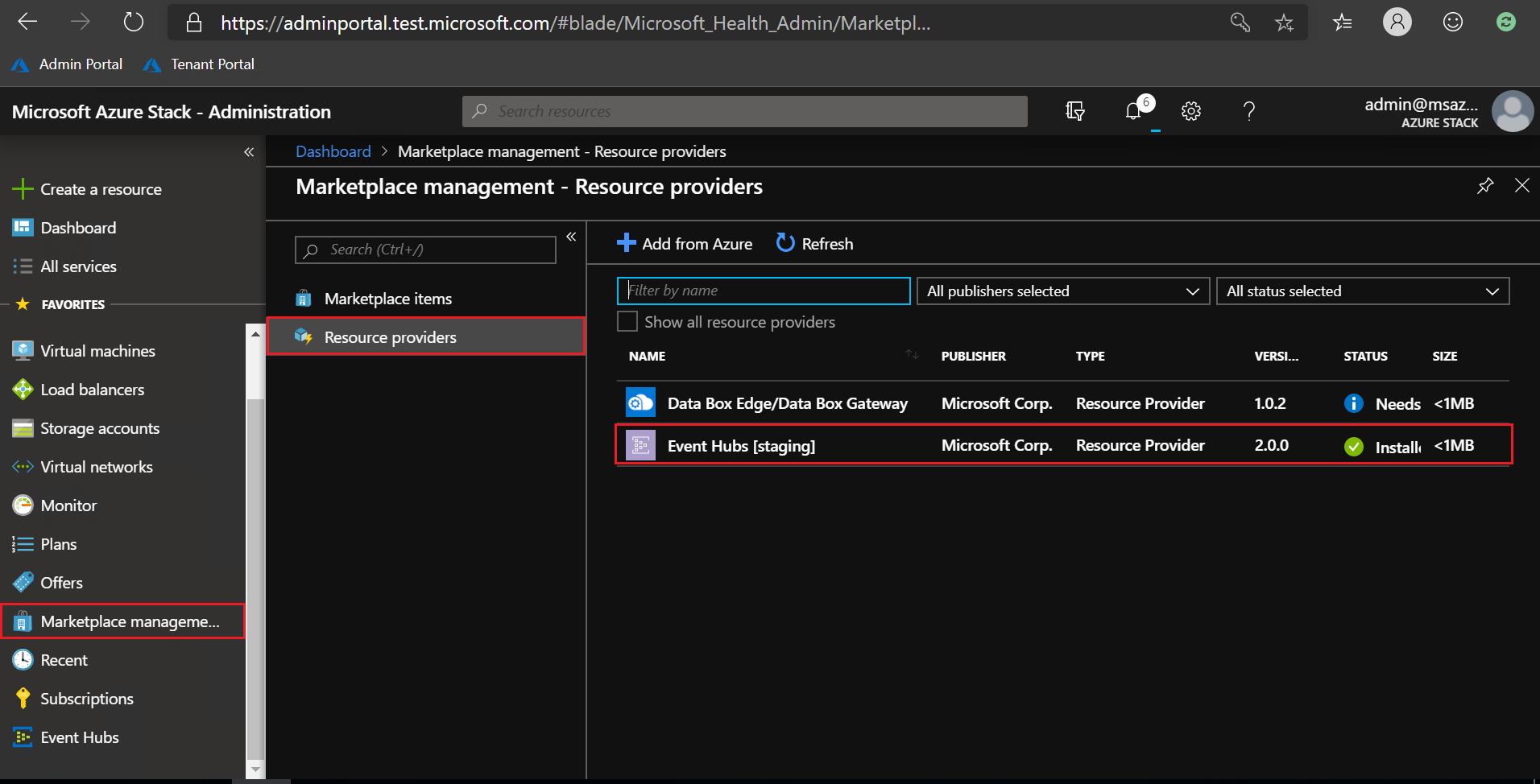Click Add from Azure
The width and height of the screenshot is (1540, 784).
684,243
